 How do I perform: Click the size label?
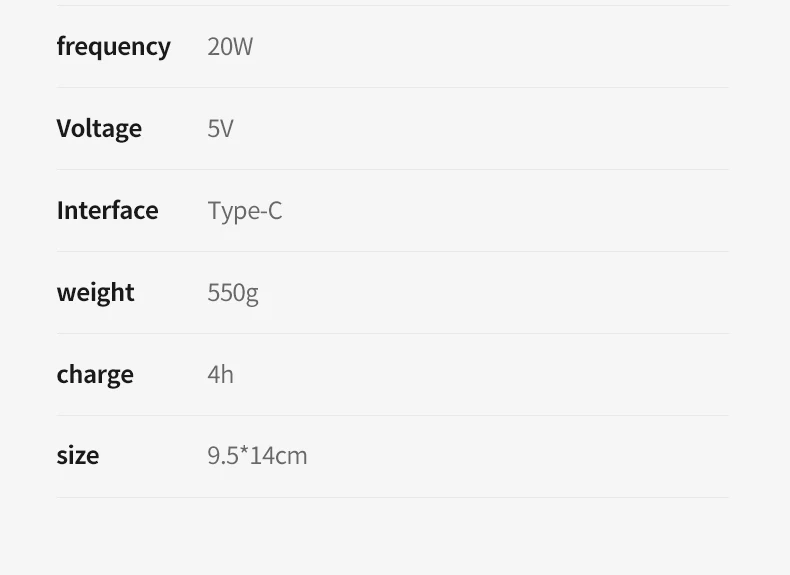78,455
